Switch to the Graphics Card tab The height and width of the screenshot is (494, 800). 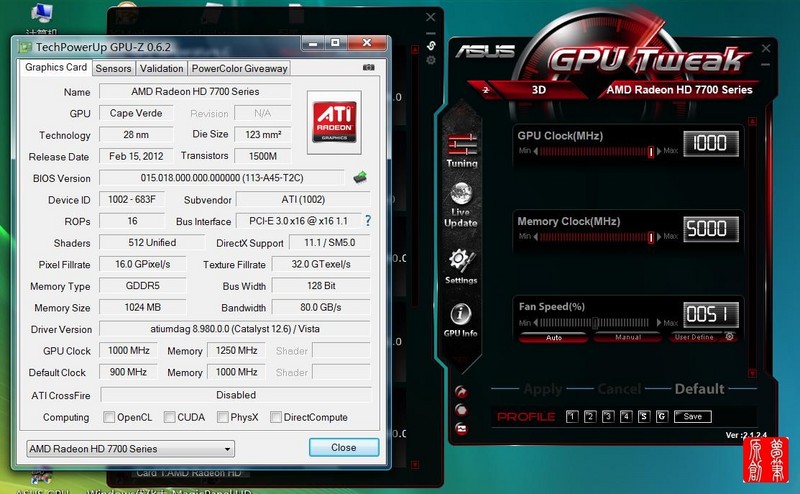pos(56,67)
